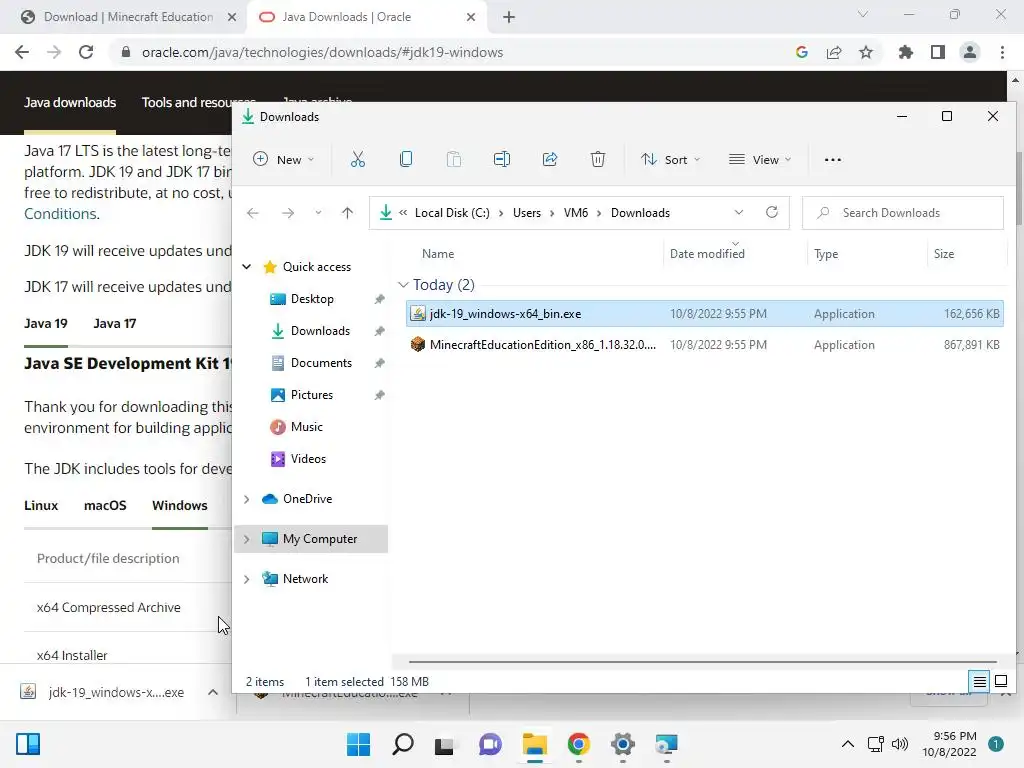Select the macOS tab on Oracle page

105,505
